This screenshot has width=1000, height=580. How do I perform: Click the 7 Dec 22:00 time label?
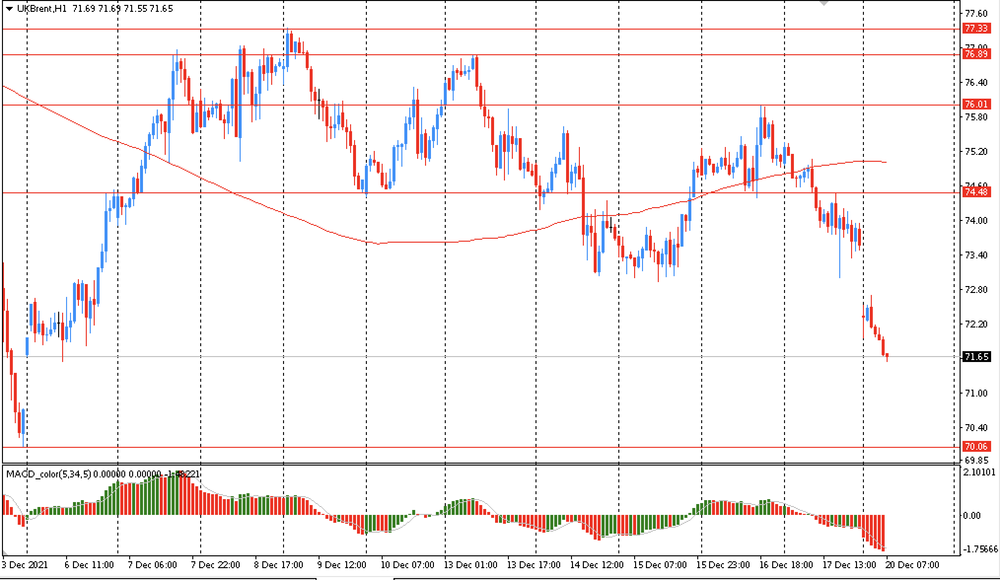click(x=216, y=565)
